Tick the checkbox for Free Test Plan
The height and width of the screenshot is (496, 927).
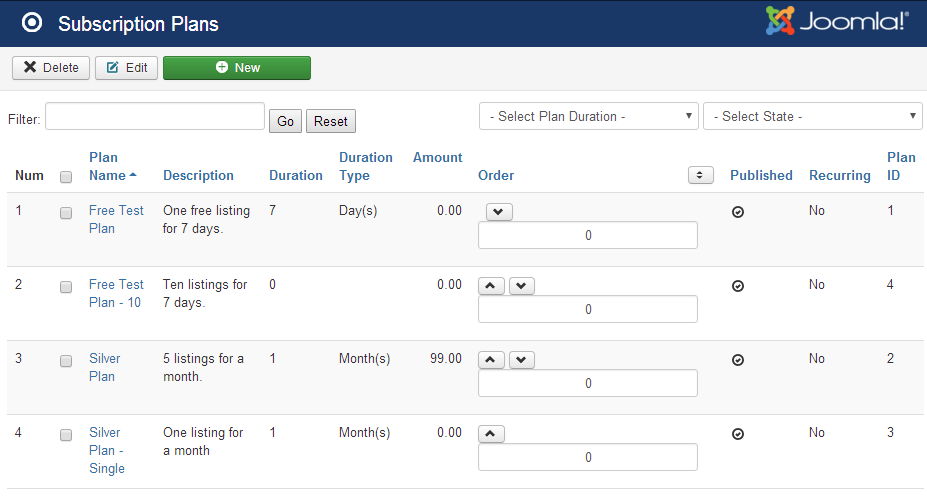coord(66,213)
